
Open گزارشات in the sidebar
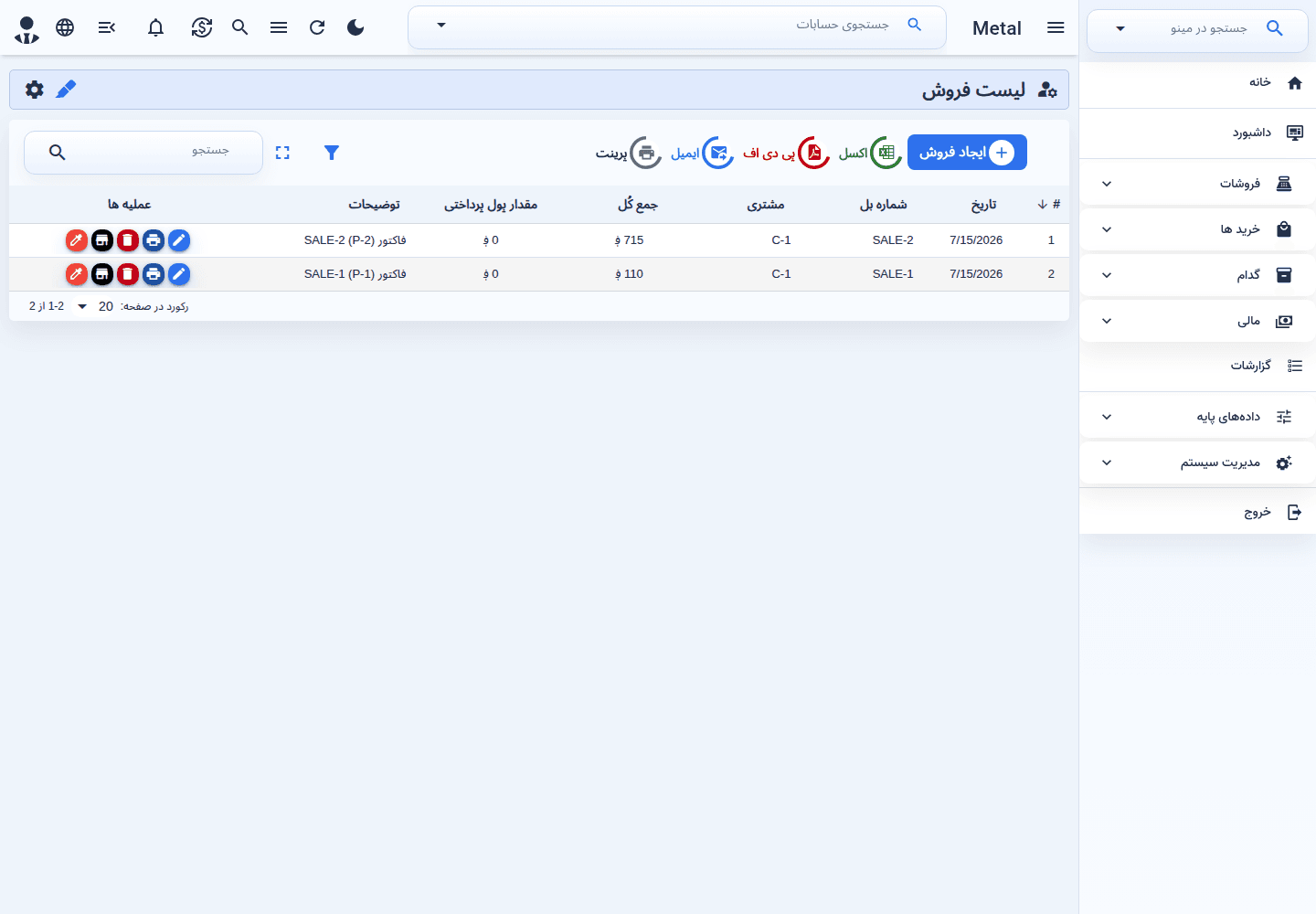pyautogui.click(x=1197, y=367)
